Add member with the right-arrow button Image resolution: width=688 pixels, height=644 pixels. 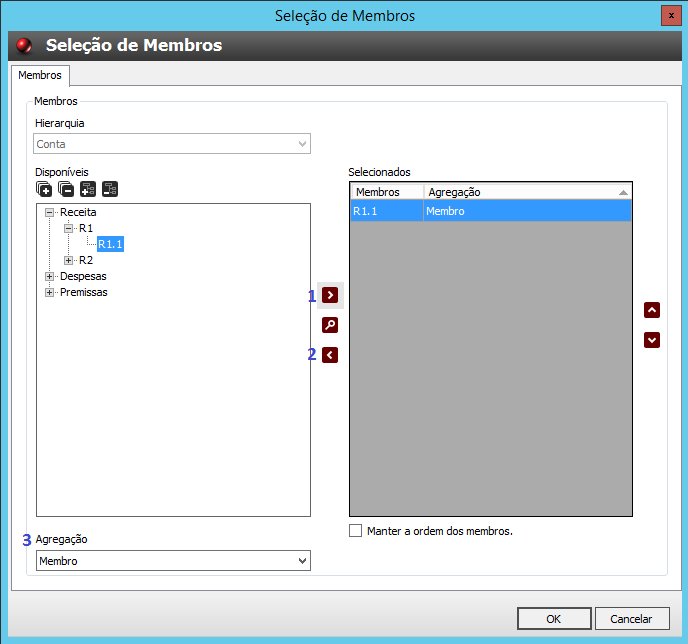(x=330, y=295)
